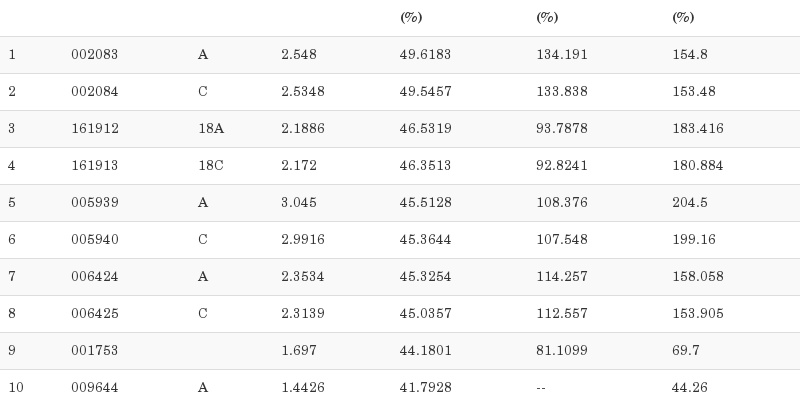Select the code 002084 cell

(94, 92)
